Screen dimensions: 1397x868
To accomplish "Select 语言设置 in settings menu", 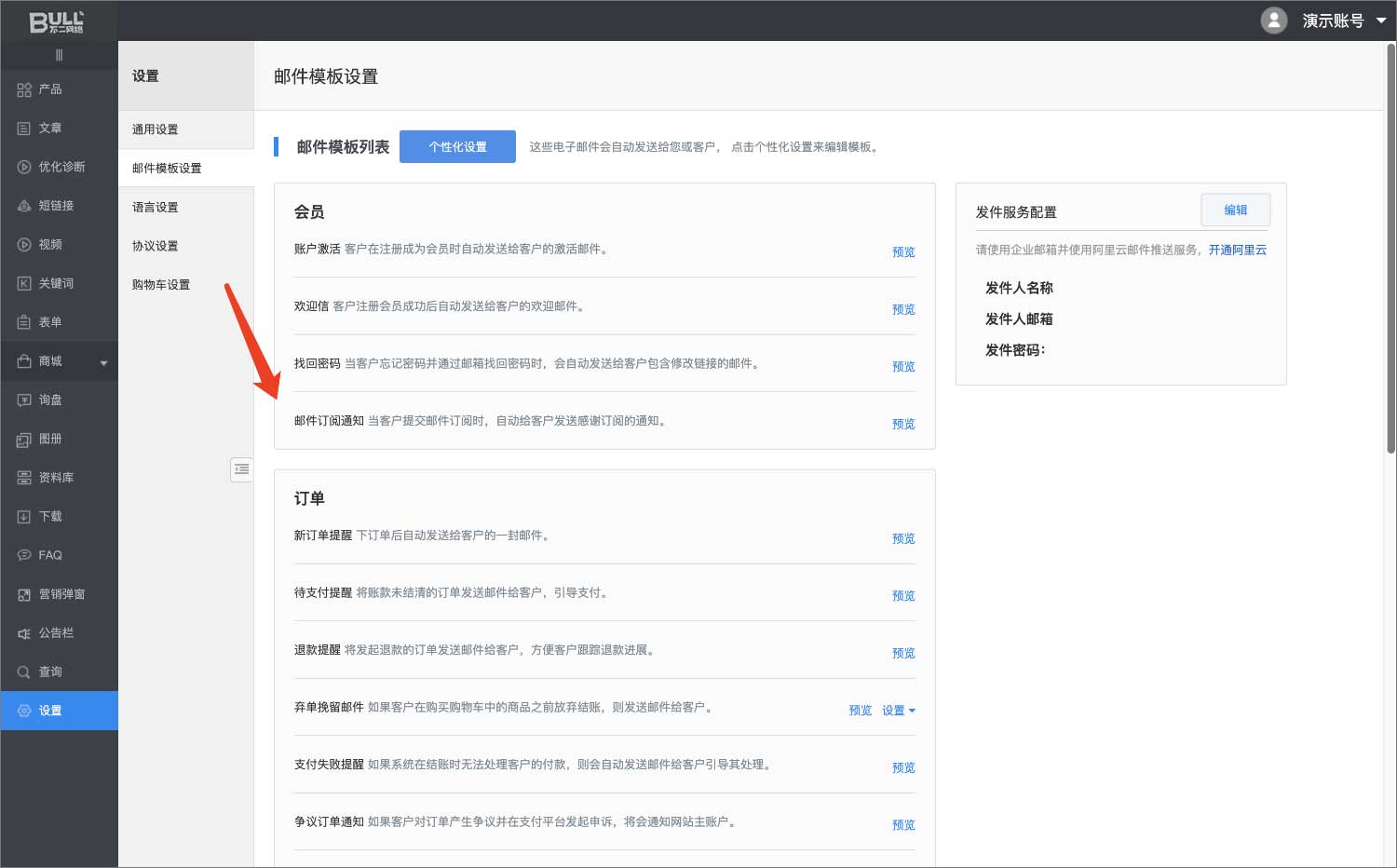I will (x=156, y=208).
